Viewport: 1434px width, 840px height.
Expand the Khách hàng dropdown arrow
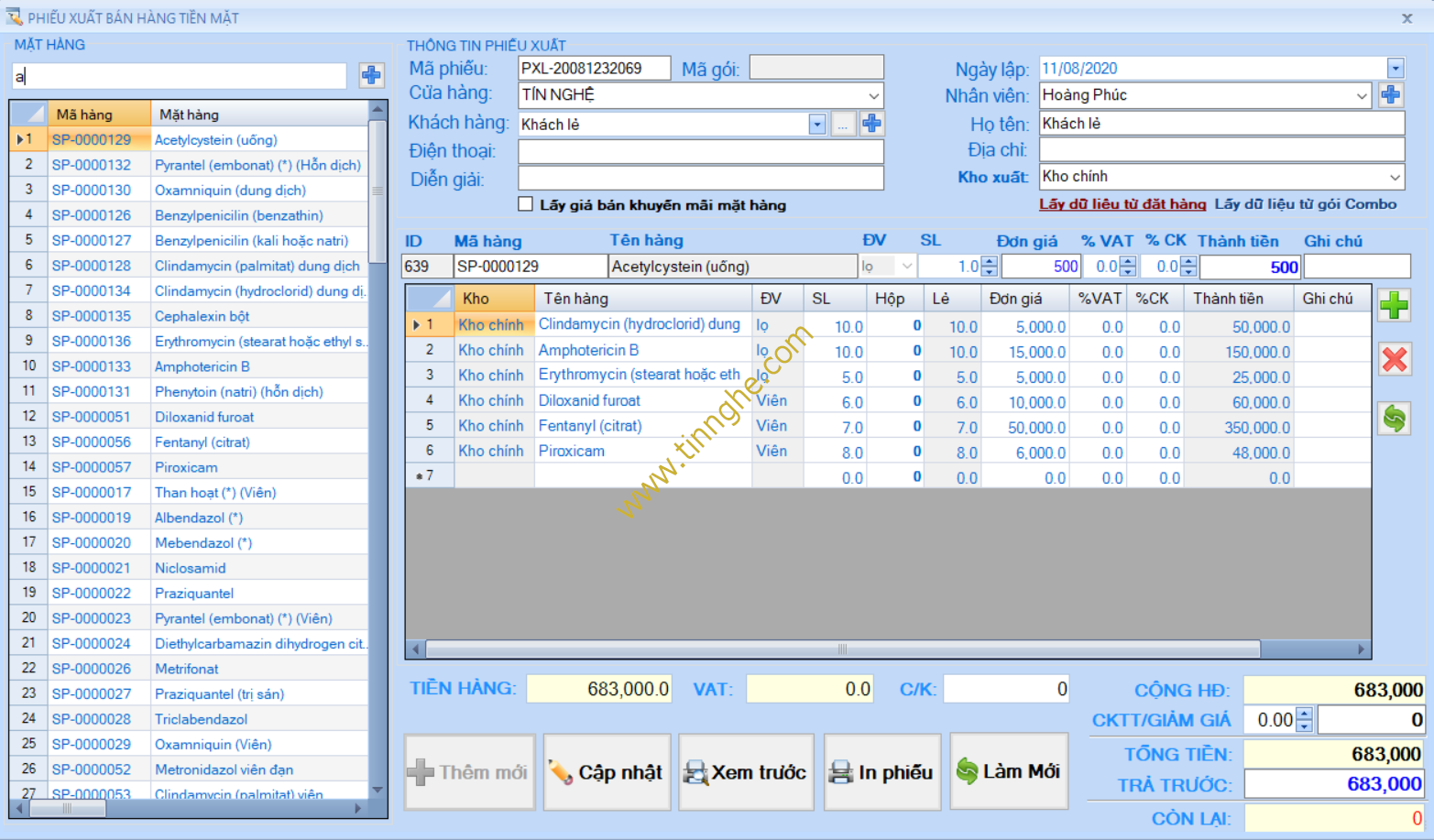coord(817,125)
